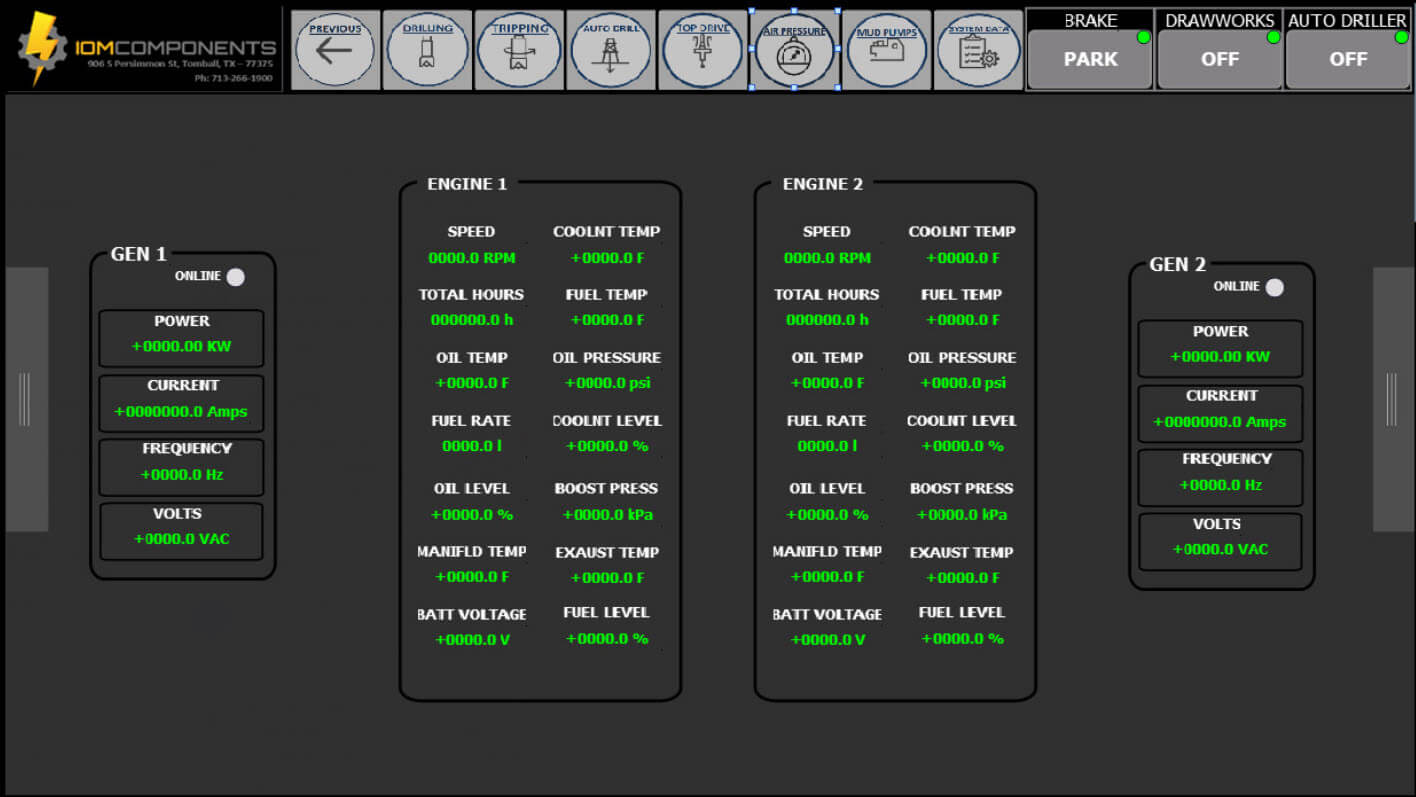
Task: Click Engine 2 Oil Pressure psi value
Action: (x=962, y=383)
